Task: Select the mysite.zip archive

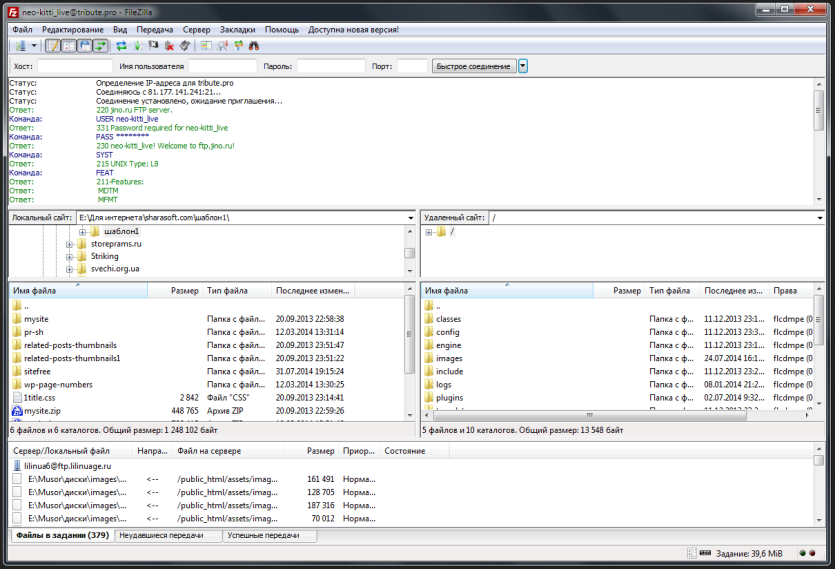Action: click(42, 411)
